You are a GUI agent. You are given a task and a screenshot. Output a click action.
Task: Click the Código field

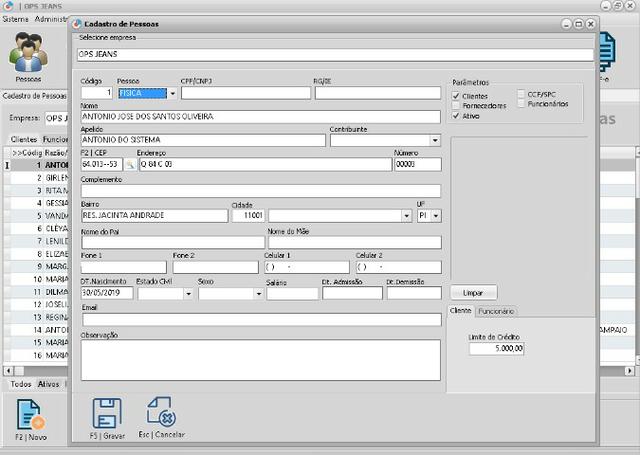[97, 93]
